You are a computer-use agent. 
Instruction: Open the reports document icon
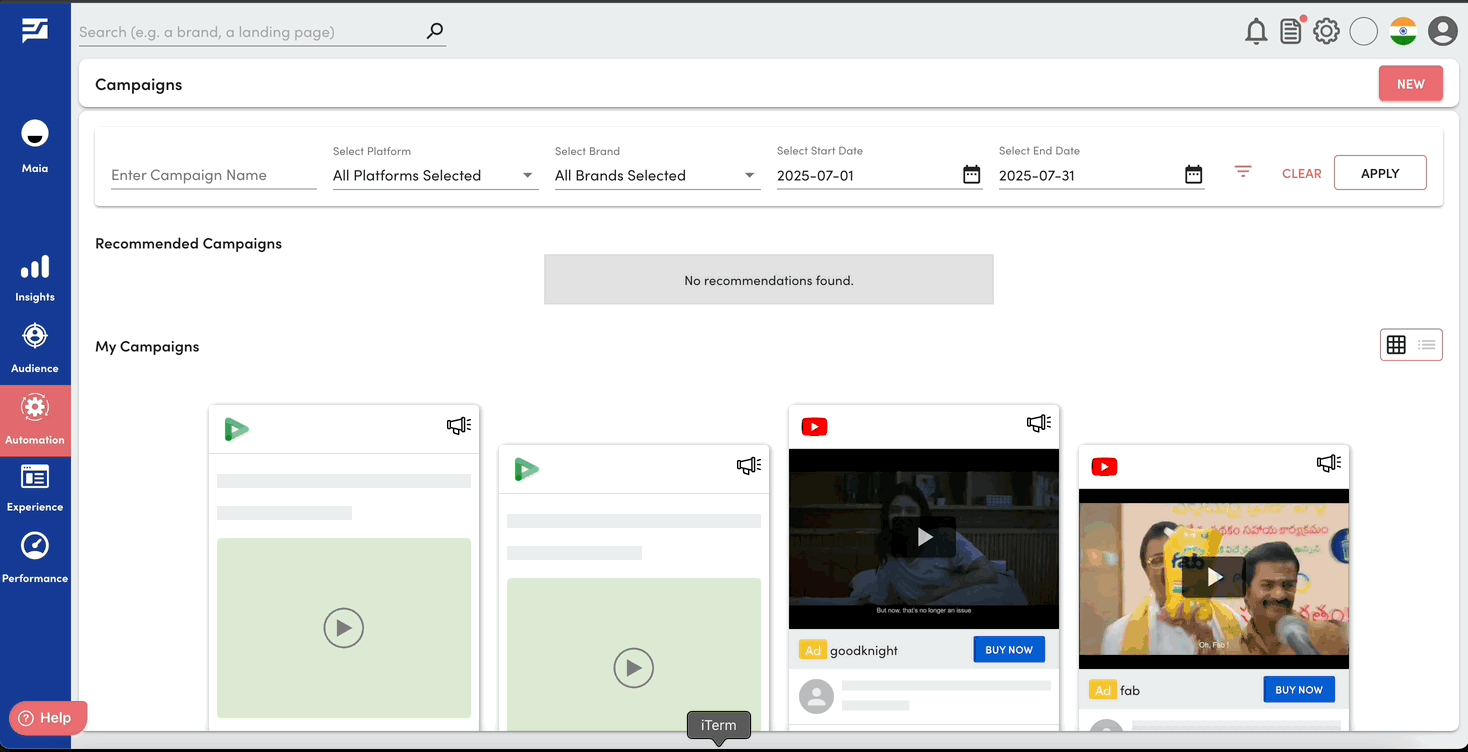click(x=1292, y=31)
